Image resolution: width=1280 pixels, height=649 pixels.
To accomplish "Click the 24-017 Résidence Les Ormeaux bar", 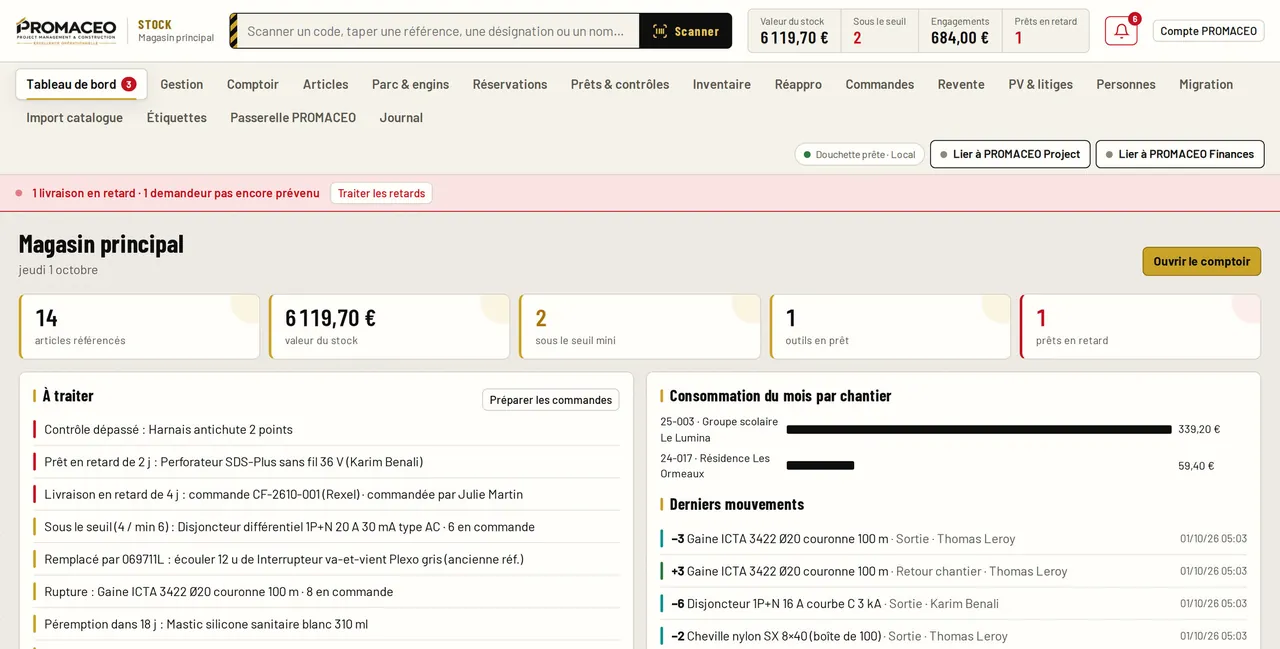I will coord(820,465).
